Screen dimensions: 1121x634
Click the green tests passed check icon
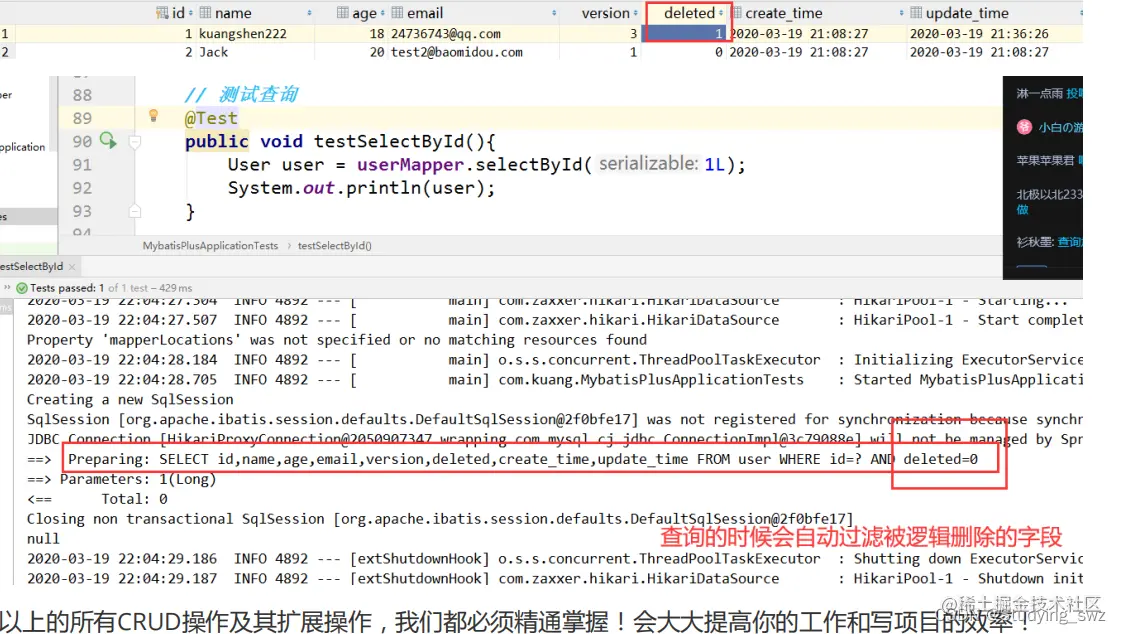click(22, 288)
